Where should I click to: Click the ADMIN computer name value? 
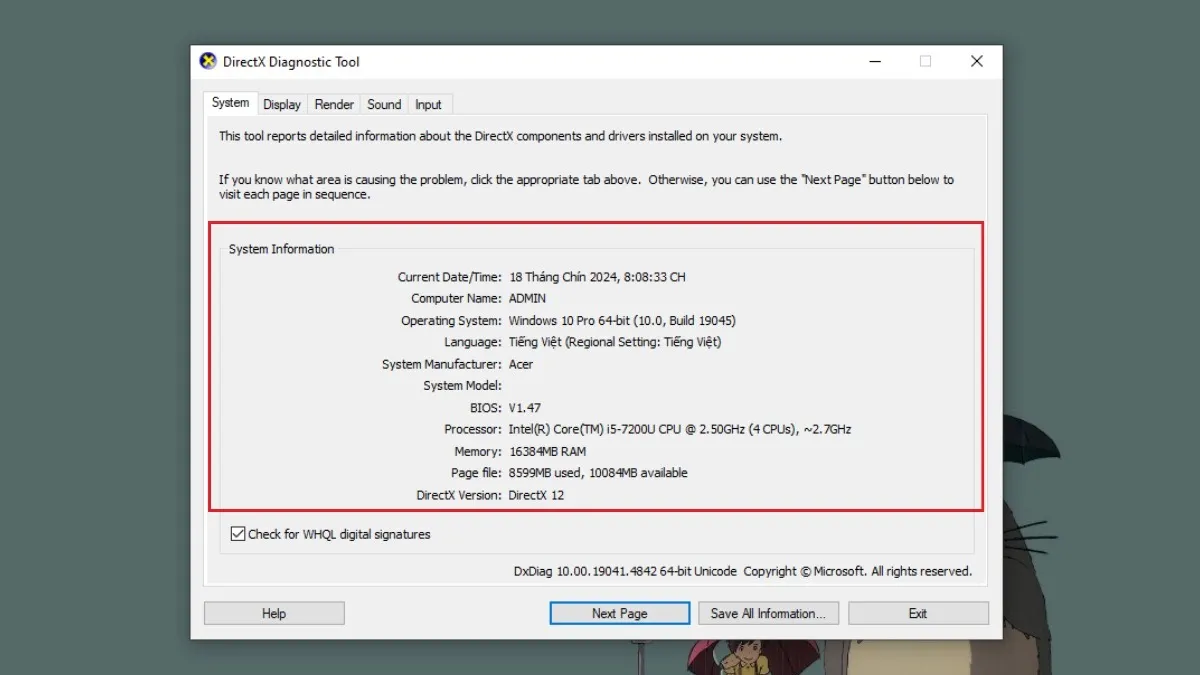pos(527,299)
